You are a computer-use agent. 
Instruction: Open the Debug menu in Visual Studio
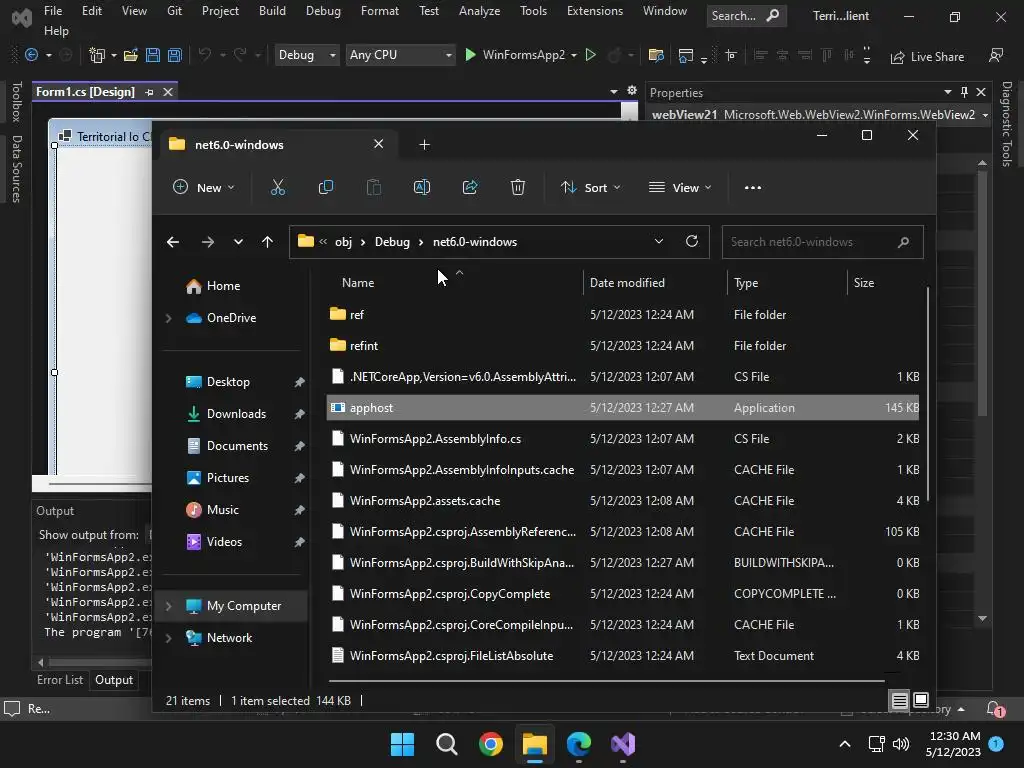[x=323, y=11]
